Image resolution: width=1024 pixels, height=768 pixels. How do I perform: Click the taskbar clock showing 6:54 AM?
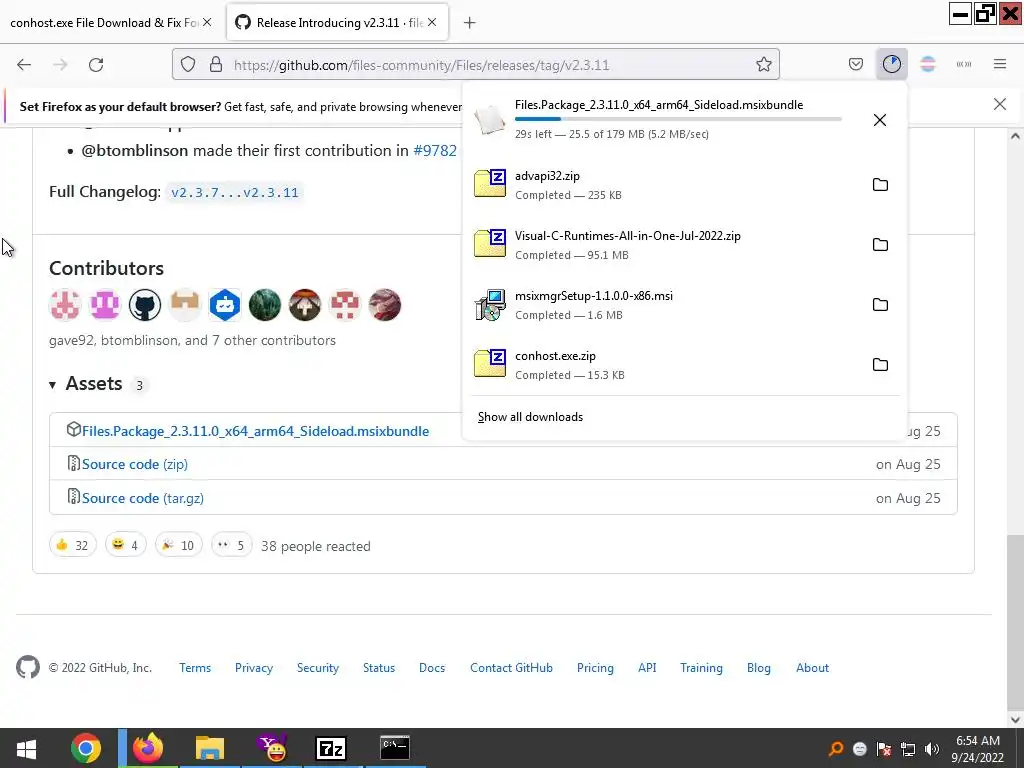(x=978, y=748)
